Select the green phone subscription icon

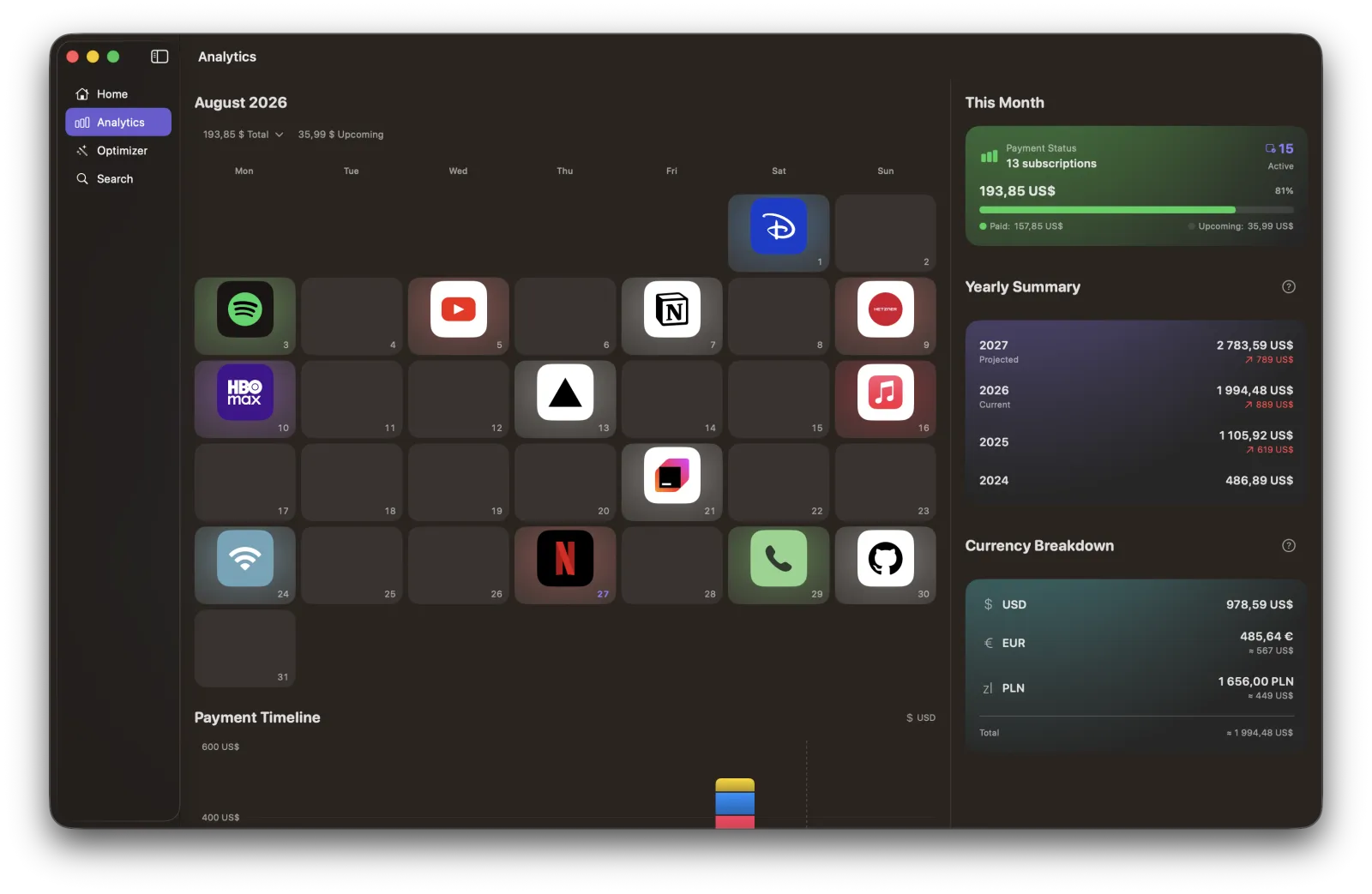tap(779, 559)
